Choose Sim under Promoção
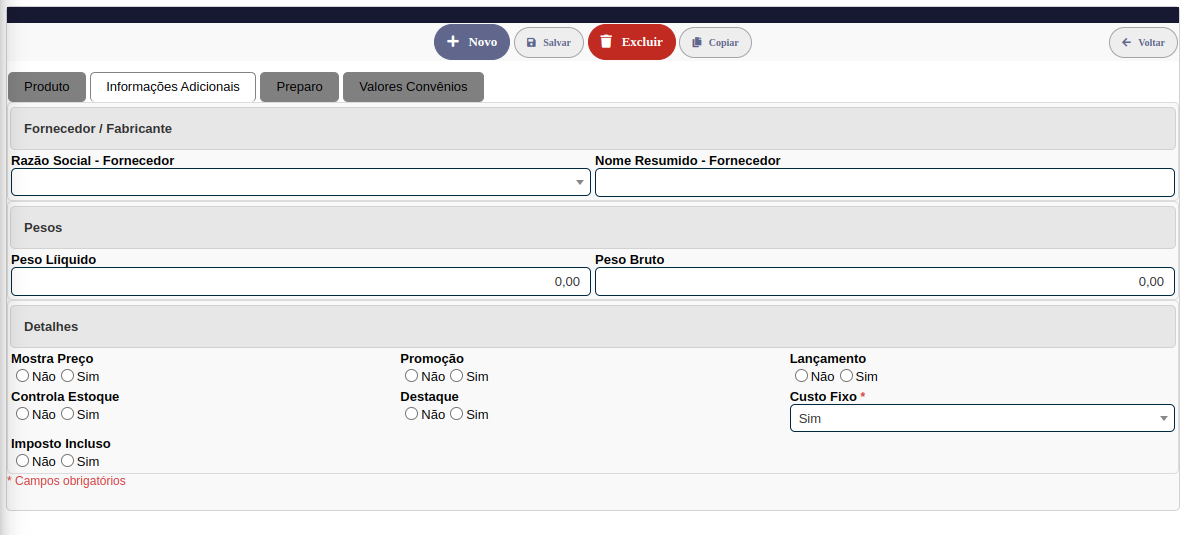The image size is (1188, 535). (456, 376)
